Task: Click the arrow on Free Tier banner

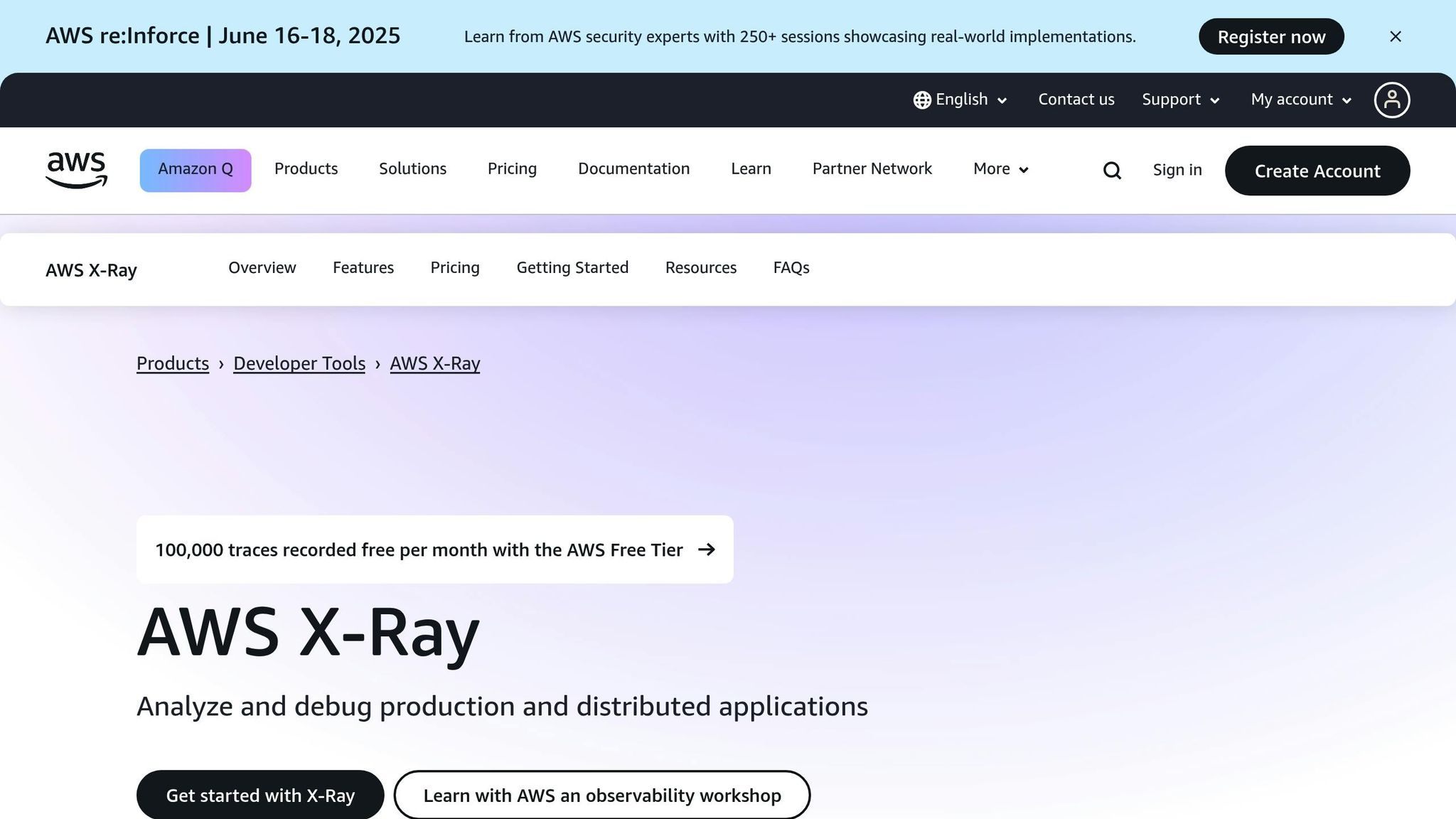Action: click(706, 550)
